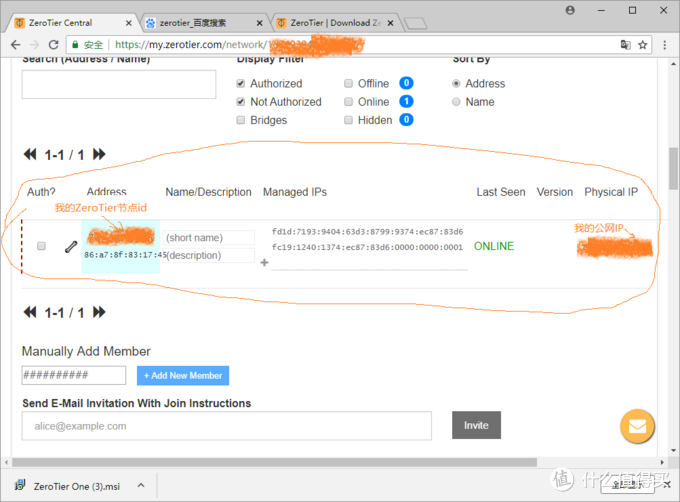Image resolution: width=680 pixels, height=502 pixels.
Task: Expand options for ZeroTier One (3).msi download
Action: (139, 485)
